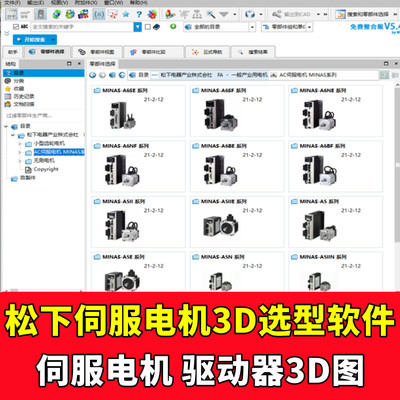Screen dimensions: 400x400
Task: Click the 目录 catalog icon in breadcrumb
Action: [132, 75]
